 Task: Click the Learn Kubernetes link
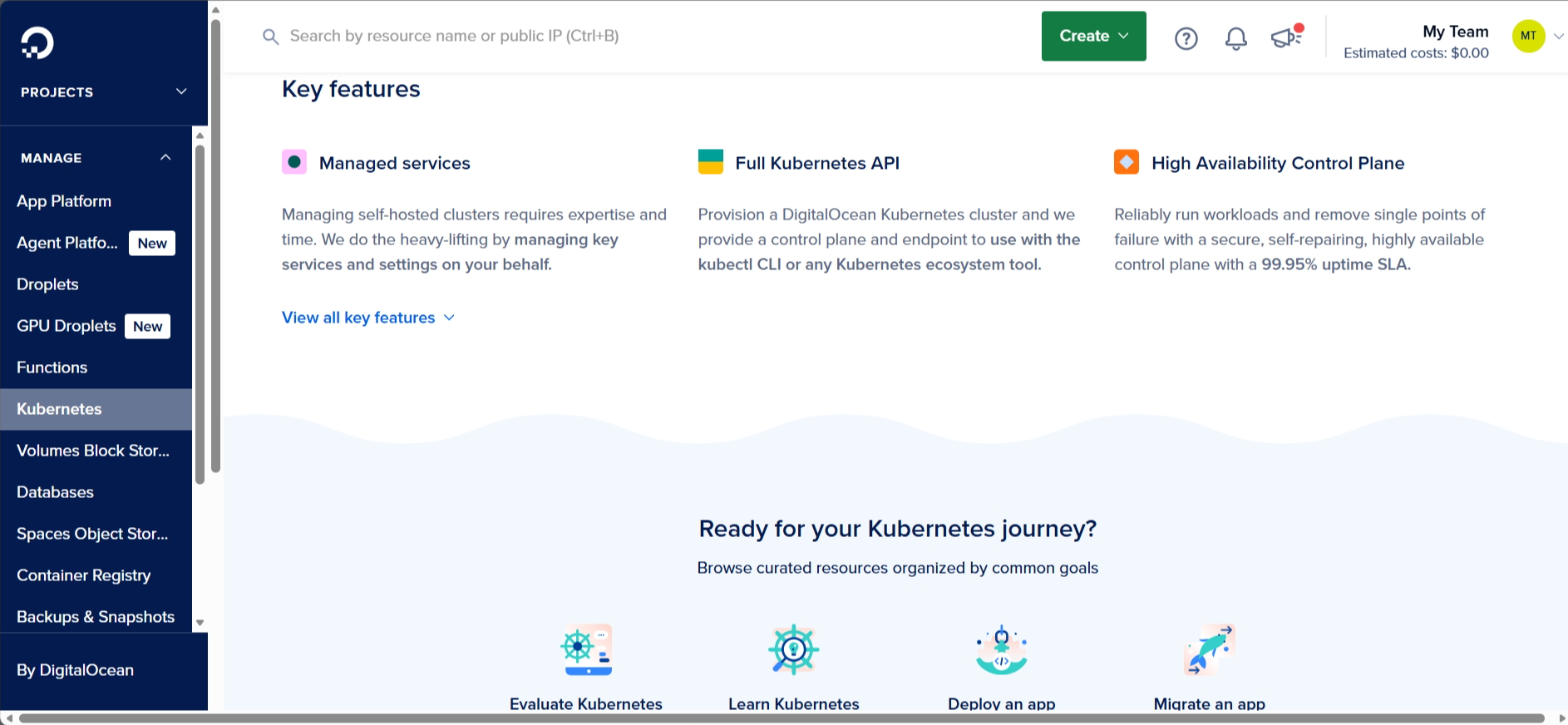(x=794, y=703)
